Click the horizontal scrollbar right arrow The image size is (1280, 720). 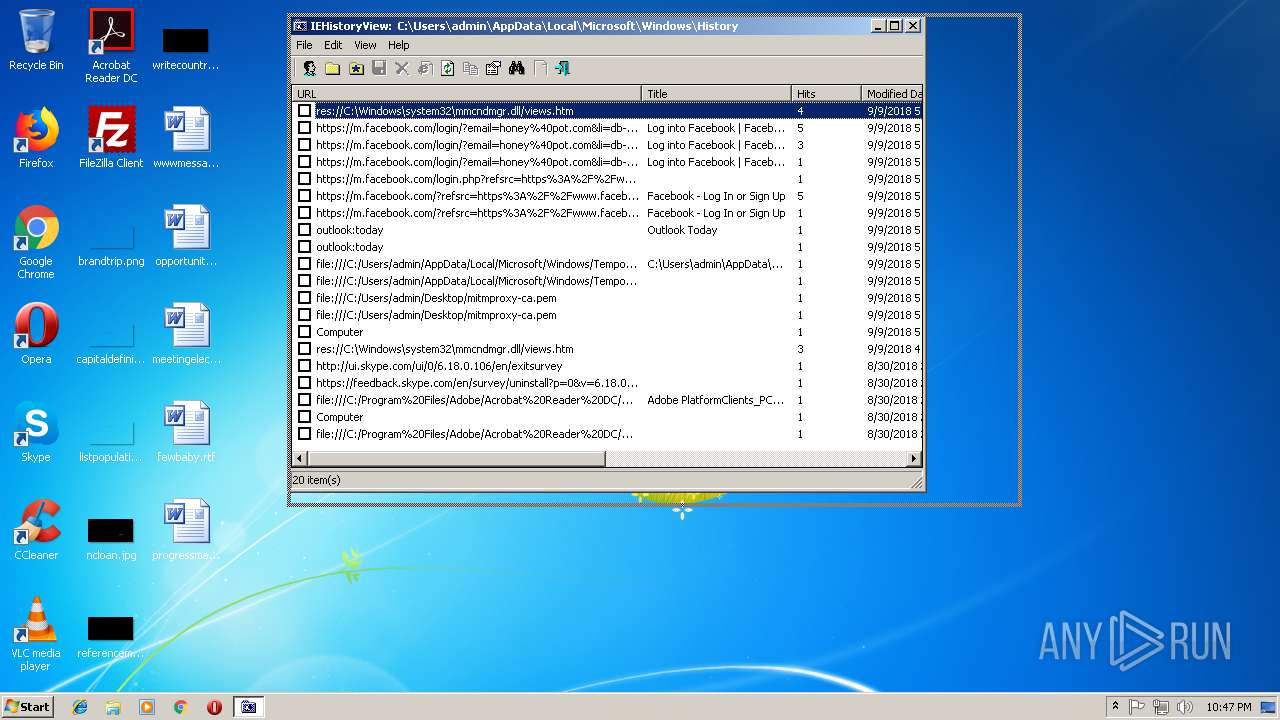click(x=913, y=458)
